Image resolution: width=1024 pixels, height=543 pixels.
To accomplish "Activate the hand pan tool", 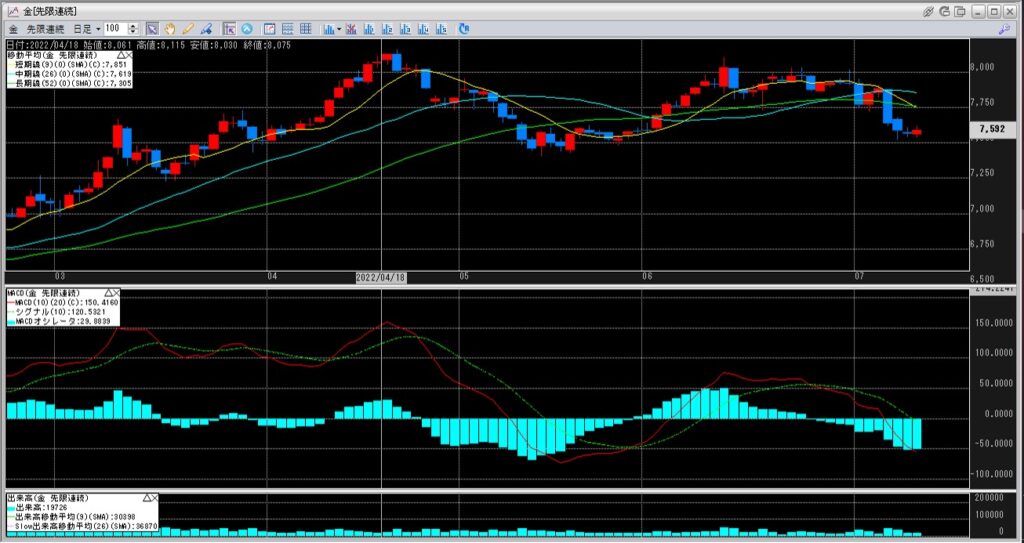I will [169, 29].
